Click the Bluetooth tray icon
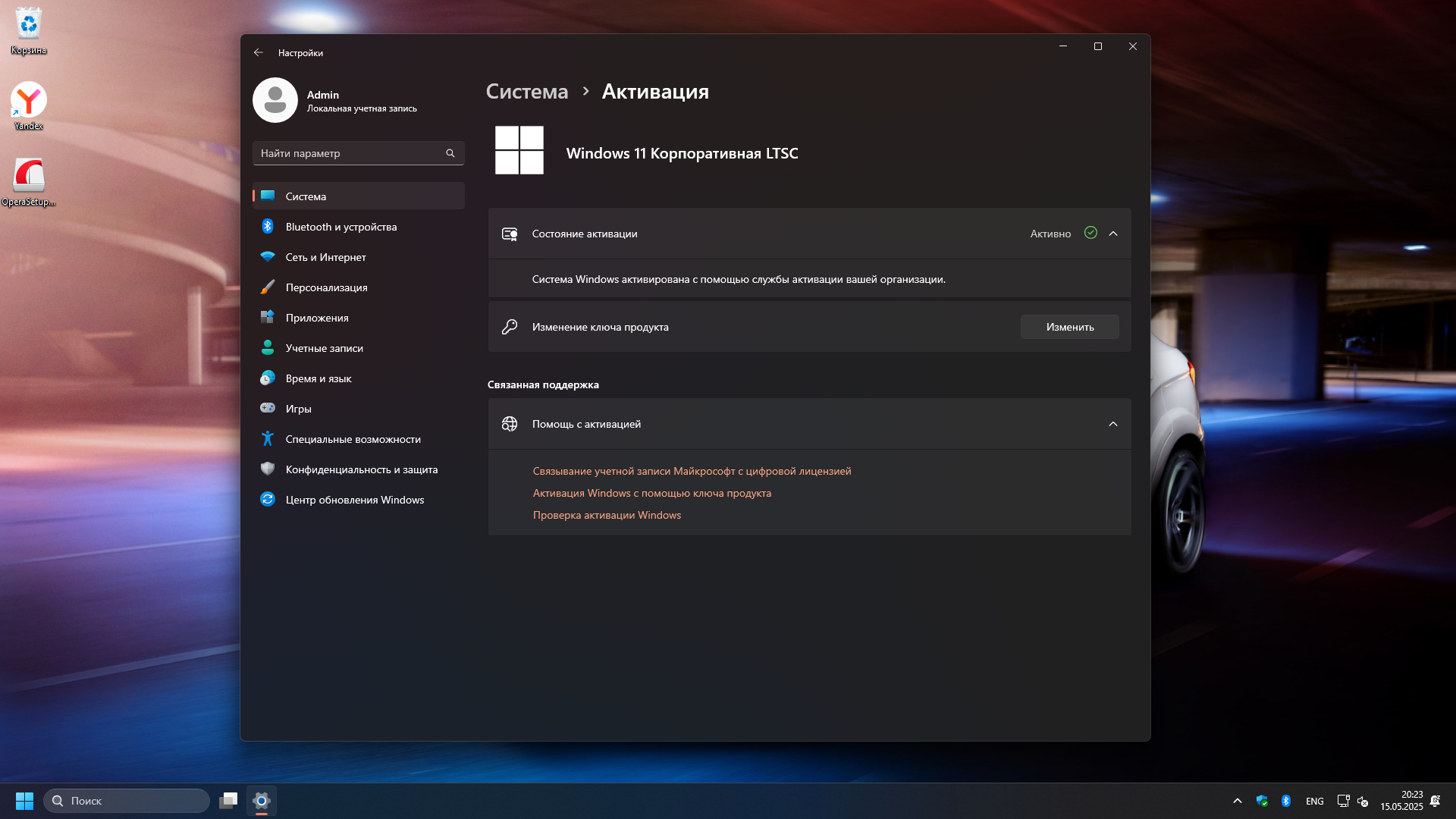1456x819 pixels. click(x=1286, y=801)
